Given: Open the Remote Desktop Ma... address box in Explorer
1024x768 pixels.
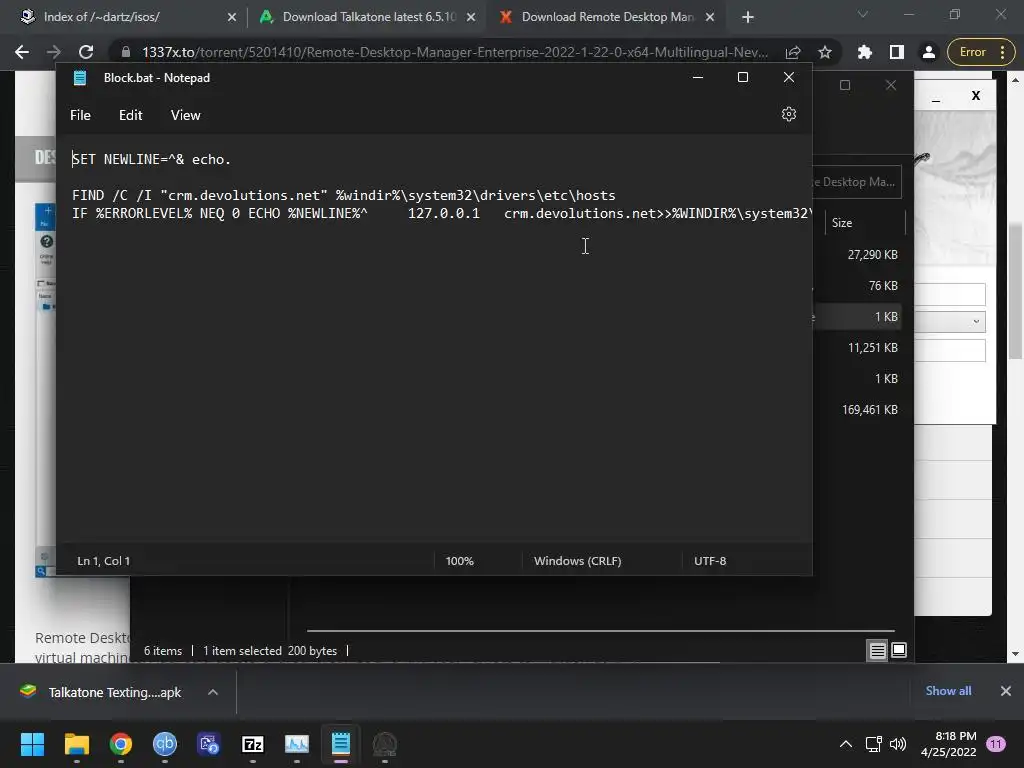Looking at the screenshot, I should [857, 182].
